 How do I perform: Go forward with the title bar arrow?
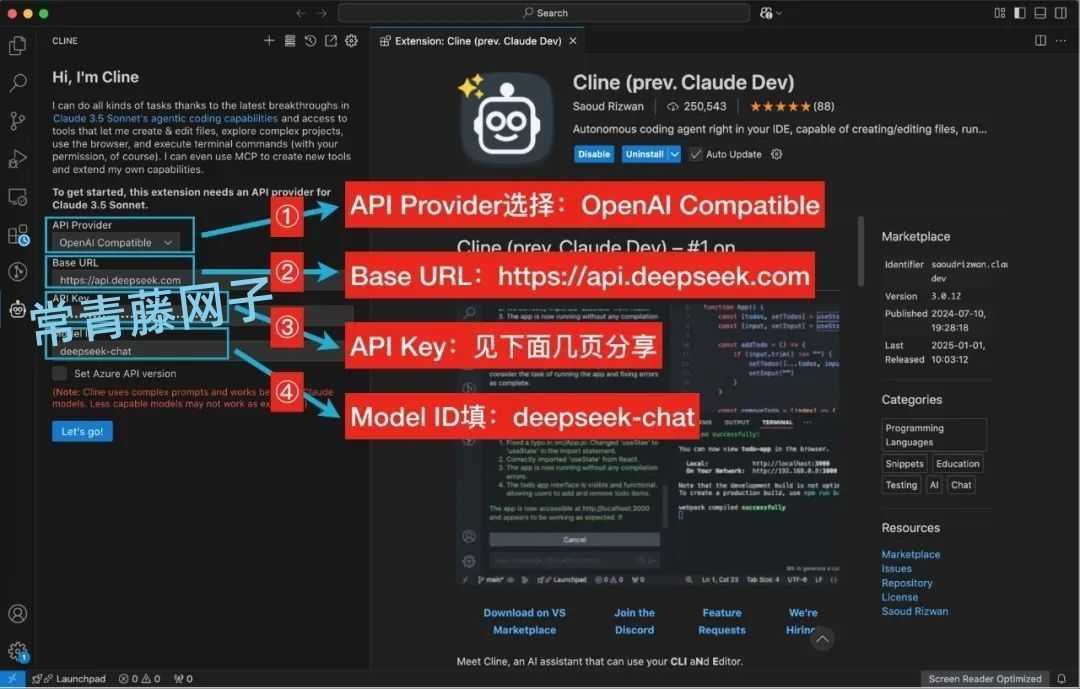322,12
